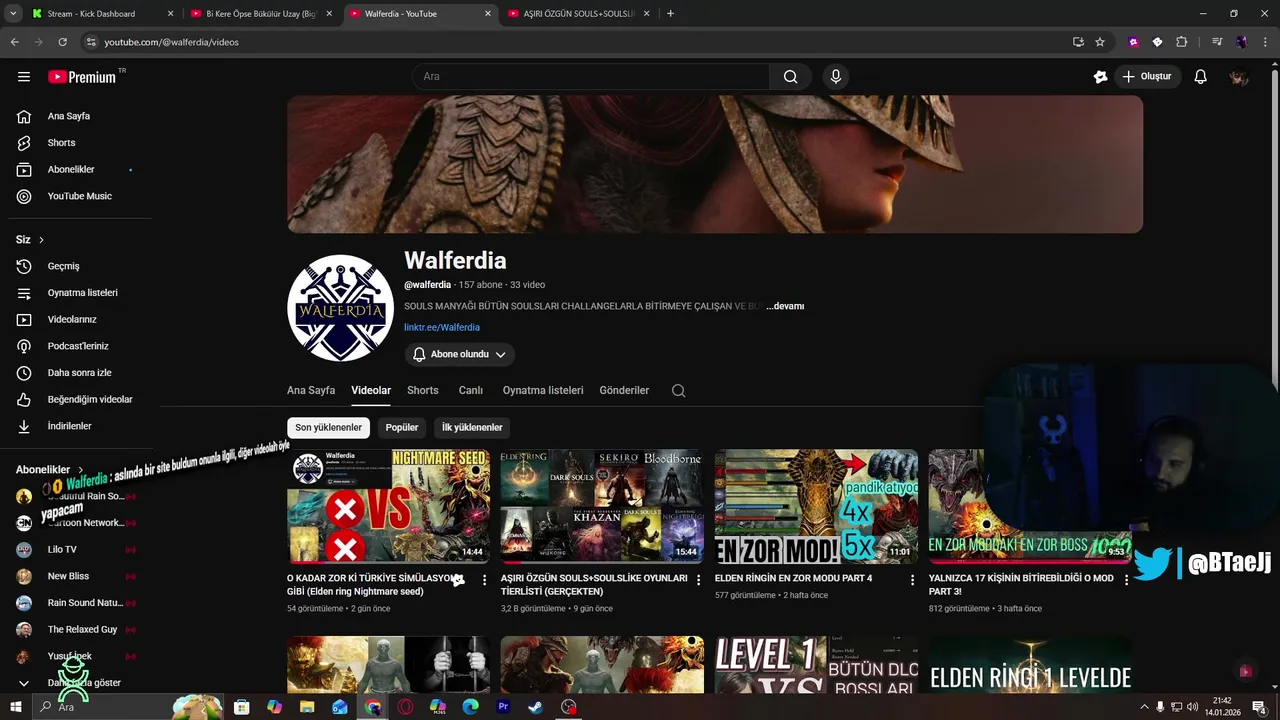Bookmark this page with the star icon
The width and height of the screenshot is (1280, 720).
(x=1100, y=42)
